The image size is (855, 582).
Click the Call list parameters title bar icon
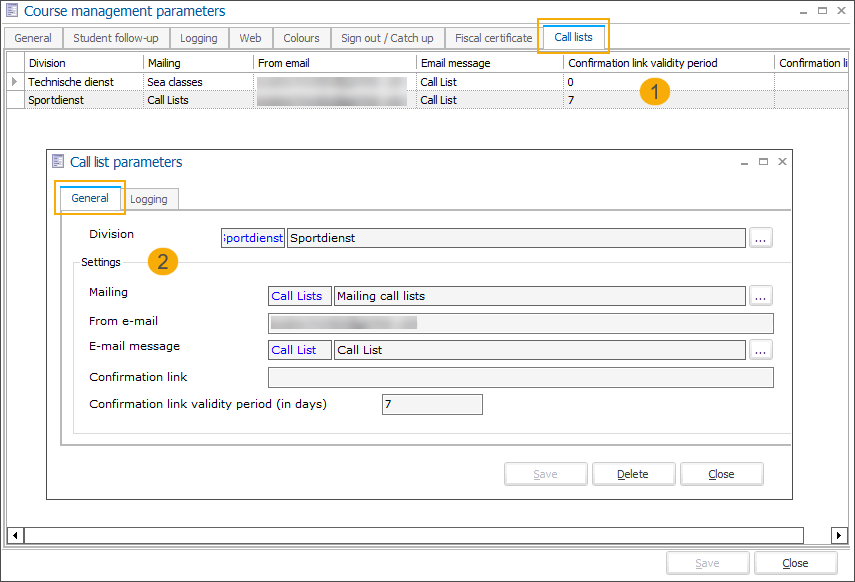59,161
